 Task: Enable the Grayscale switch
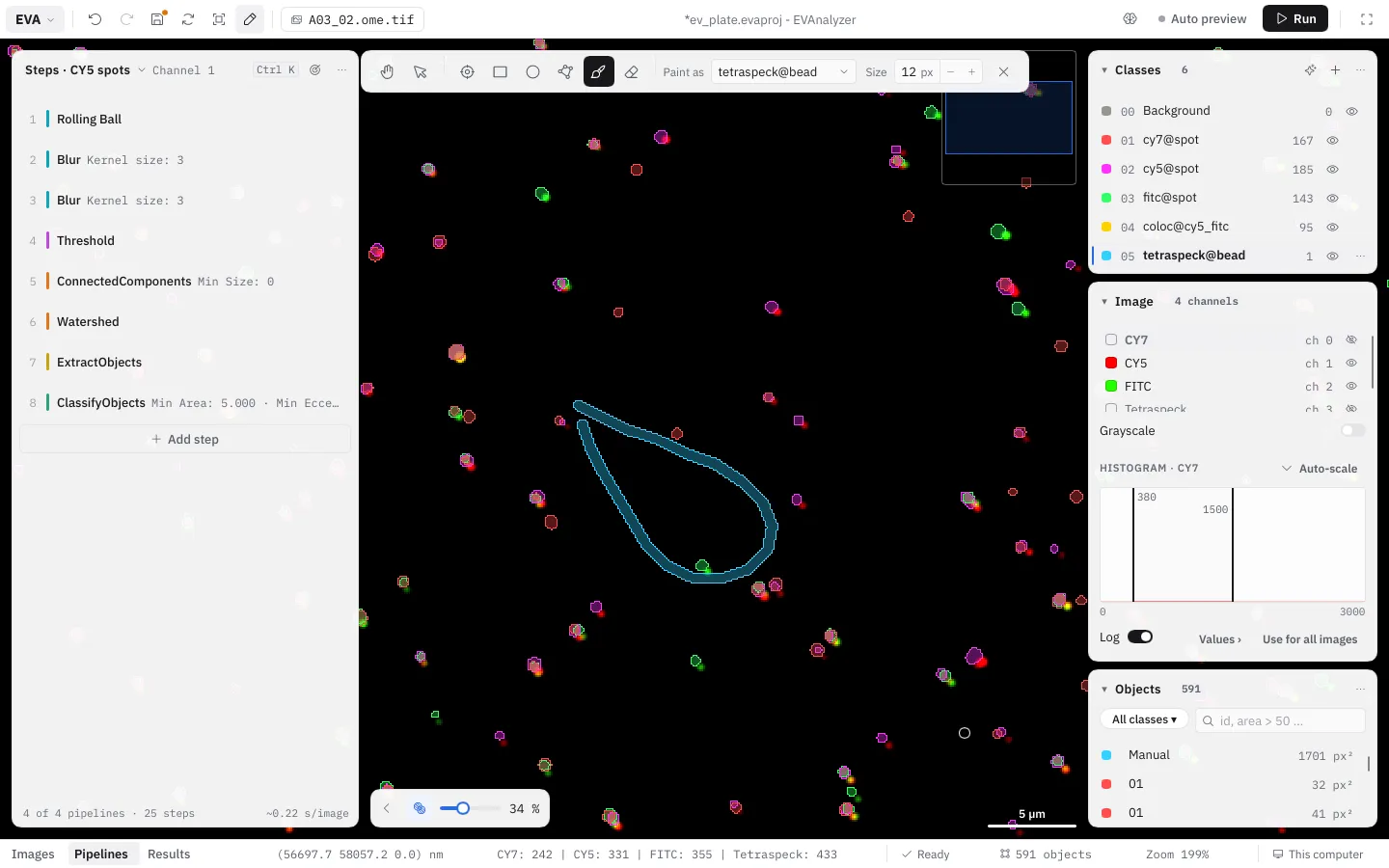click(x=1353, y=431)
